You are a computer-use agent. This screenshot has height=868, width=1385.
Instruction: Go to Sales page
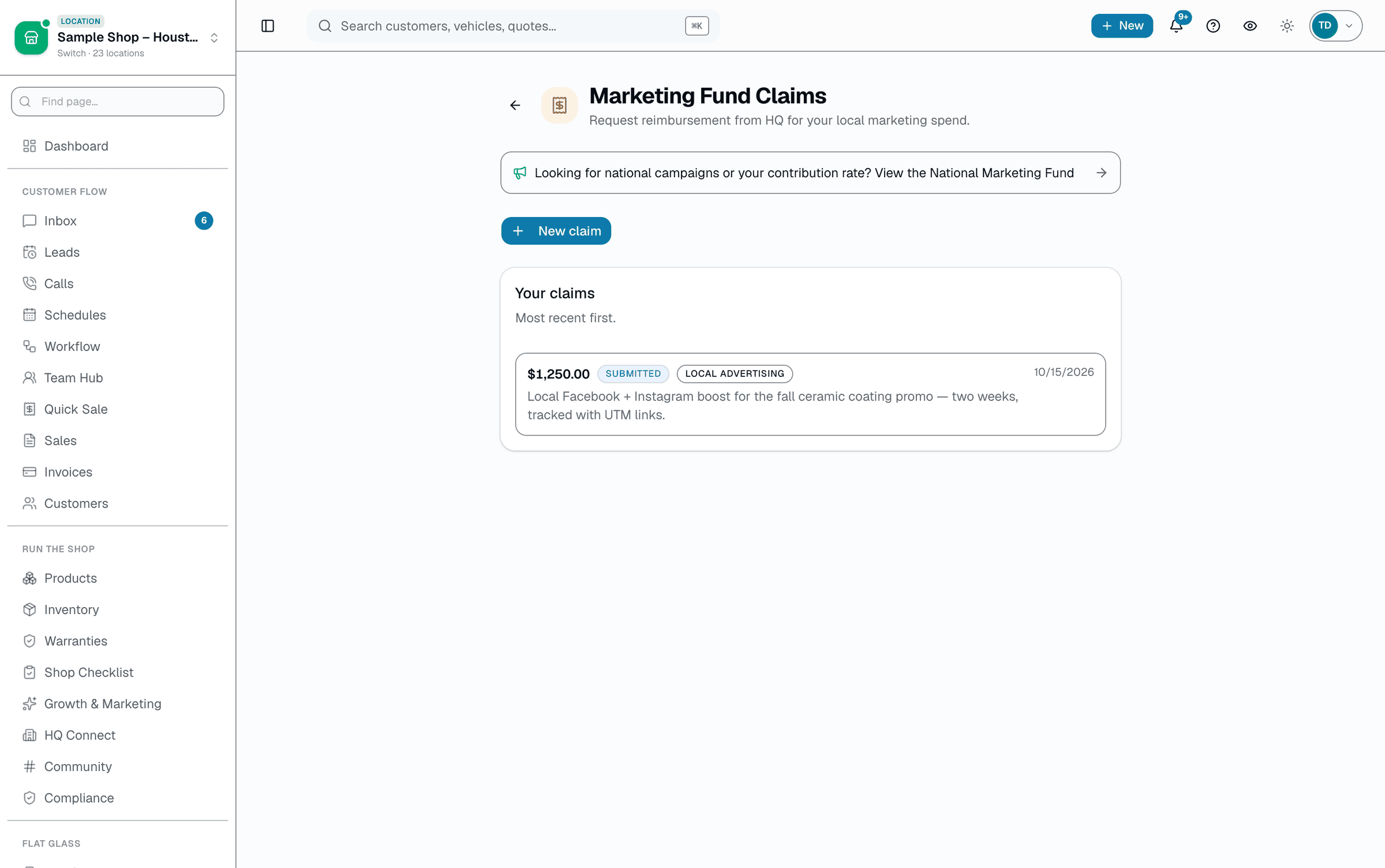tap(118, 440)
